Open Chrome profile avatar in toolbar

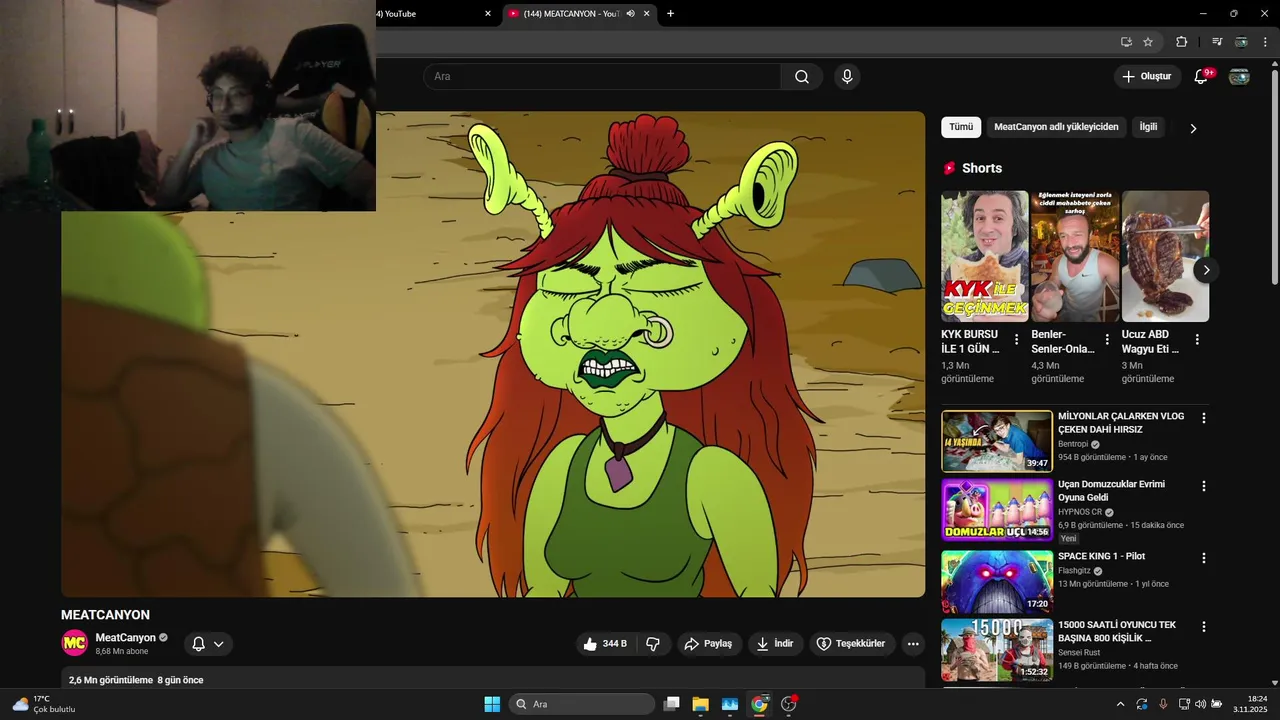[1241, 42]
